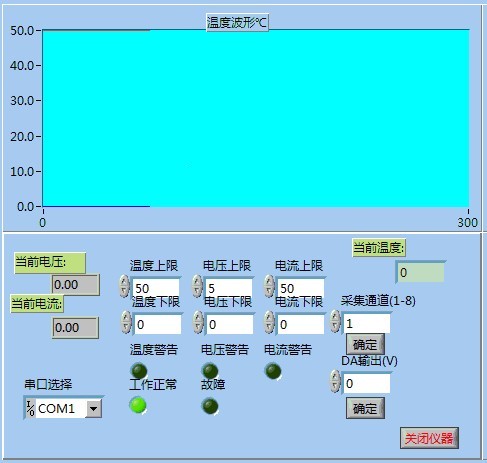Click the 当前电流: label

pos(37,304)
